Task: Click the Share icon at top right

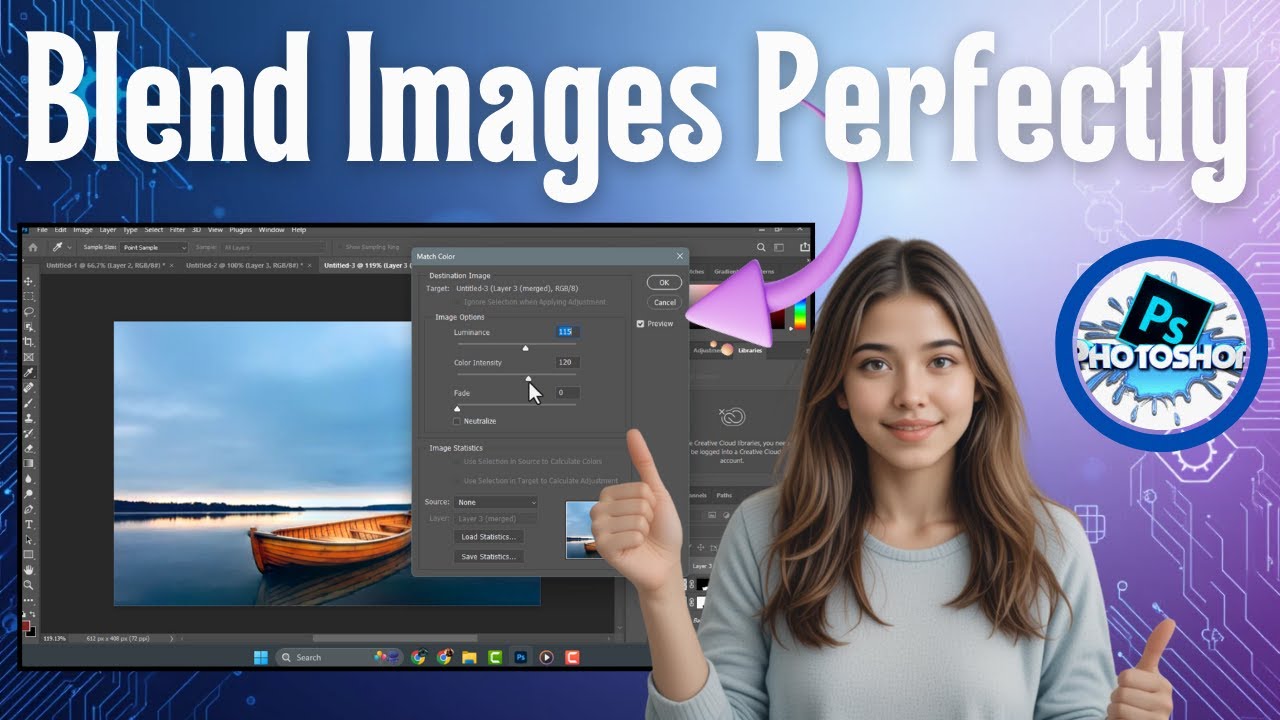Action: click(x=803, y=248)
